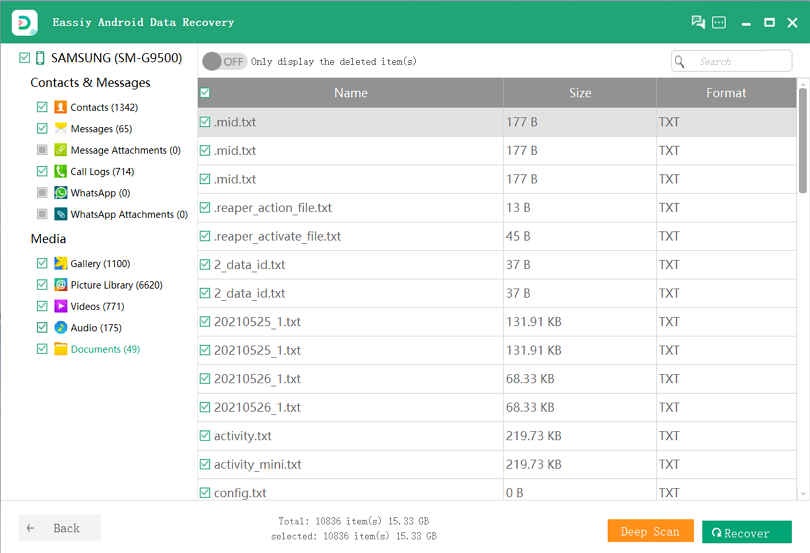Toggle select-all checkbox in table header

tap(205, 93)
